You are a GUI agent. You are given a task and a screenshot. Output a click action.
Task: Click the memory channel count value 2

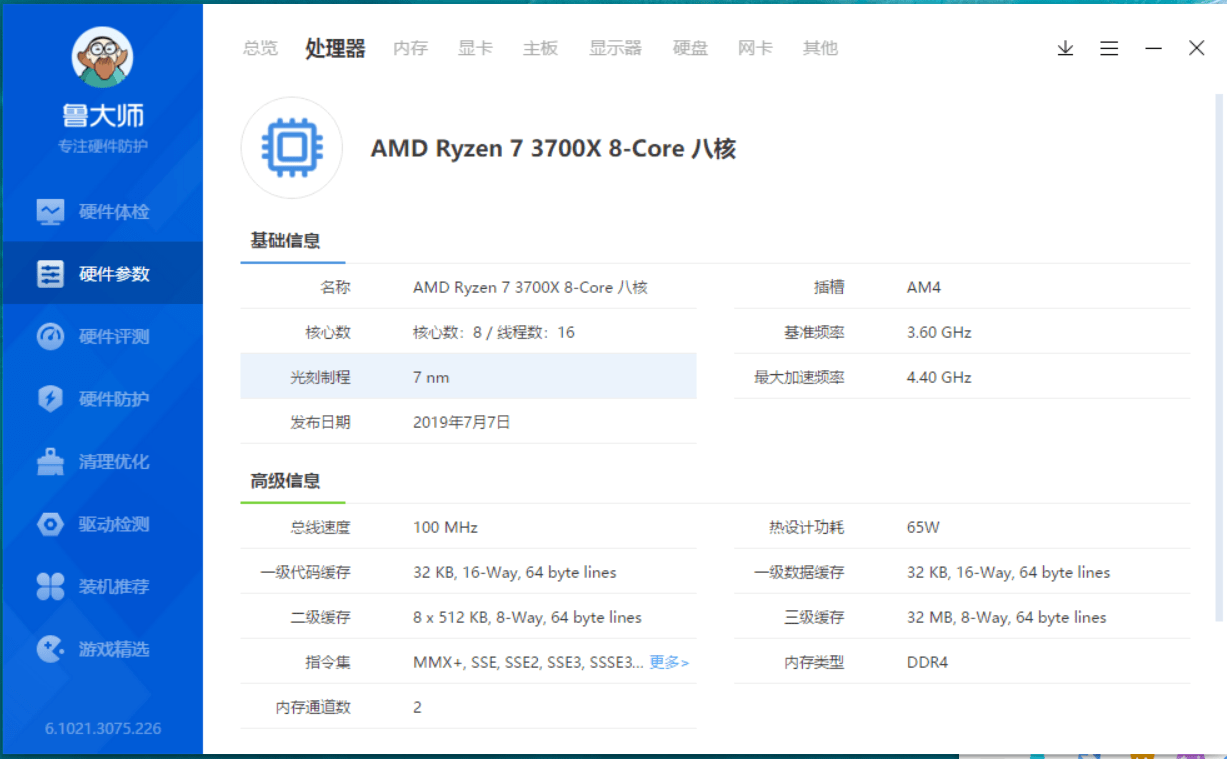click(417, 707)
